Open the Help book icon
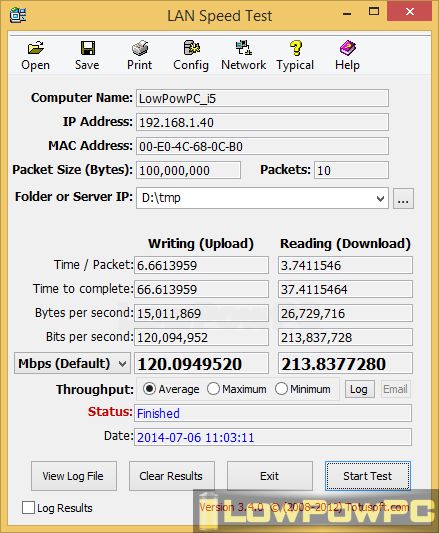 tap(347, 48)
